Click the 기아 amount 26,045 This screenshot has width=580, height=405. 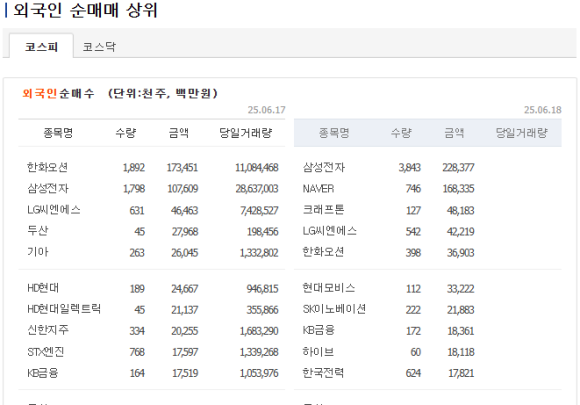185,253
